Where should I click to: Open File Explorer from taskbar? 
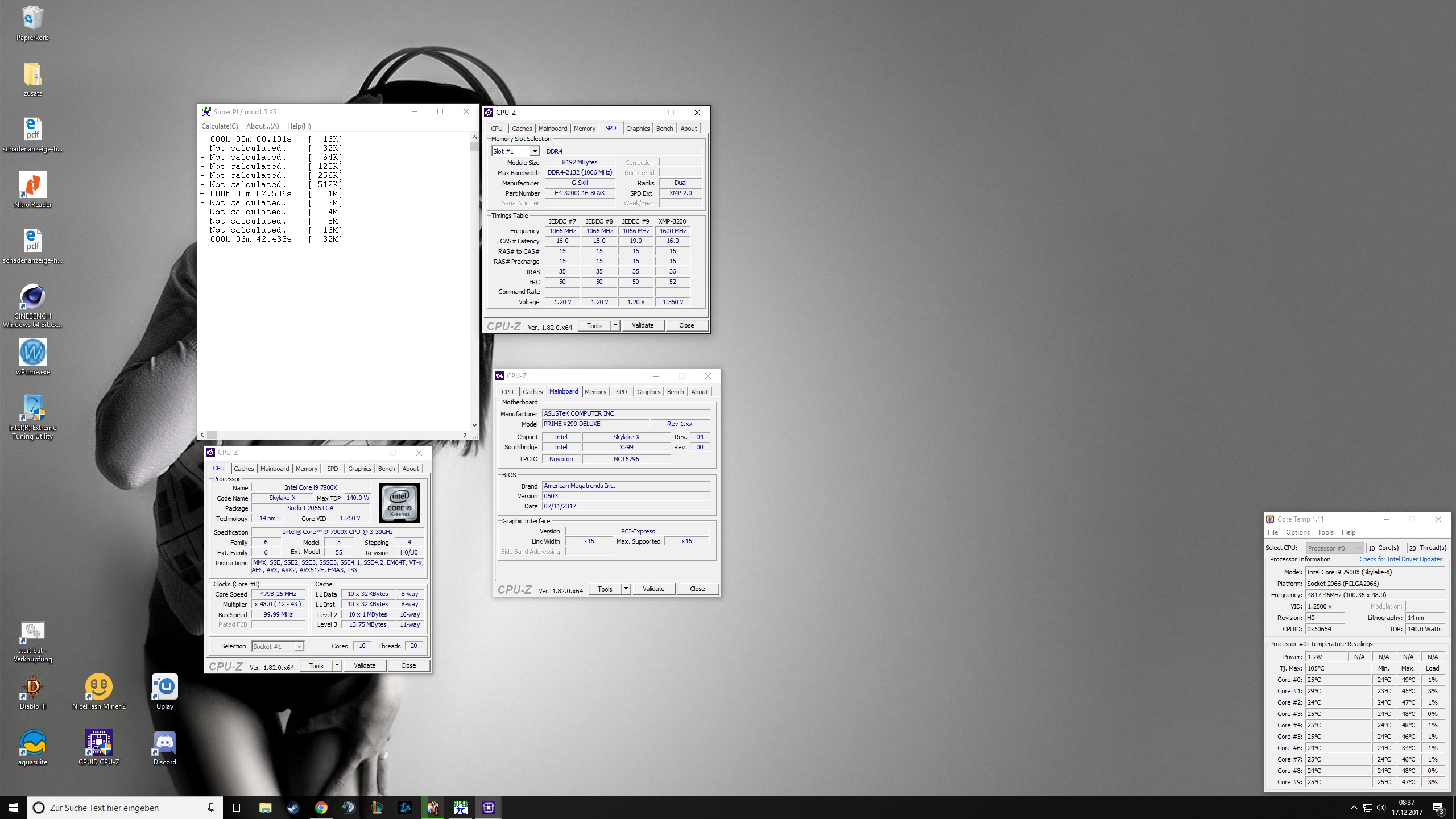tap(265, 808)
